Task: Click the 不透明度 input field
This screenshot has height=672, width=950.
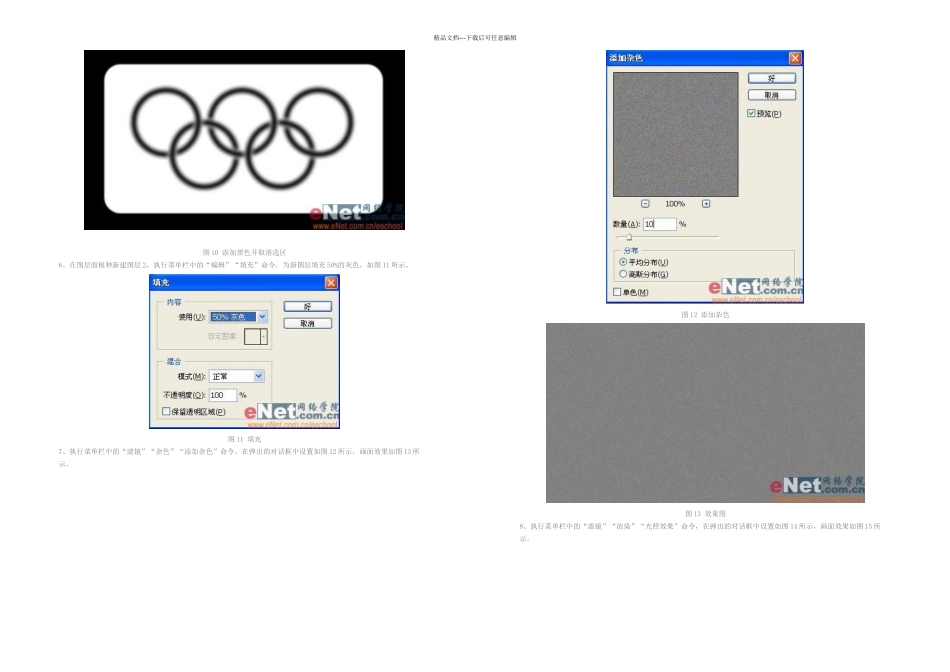Action: pyautogui.click(x=222, y=395)
